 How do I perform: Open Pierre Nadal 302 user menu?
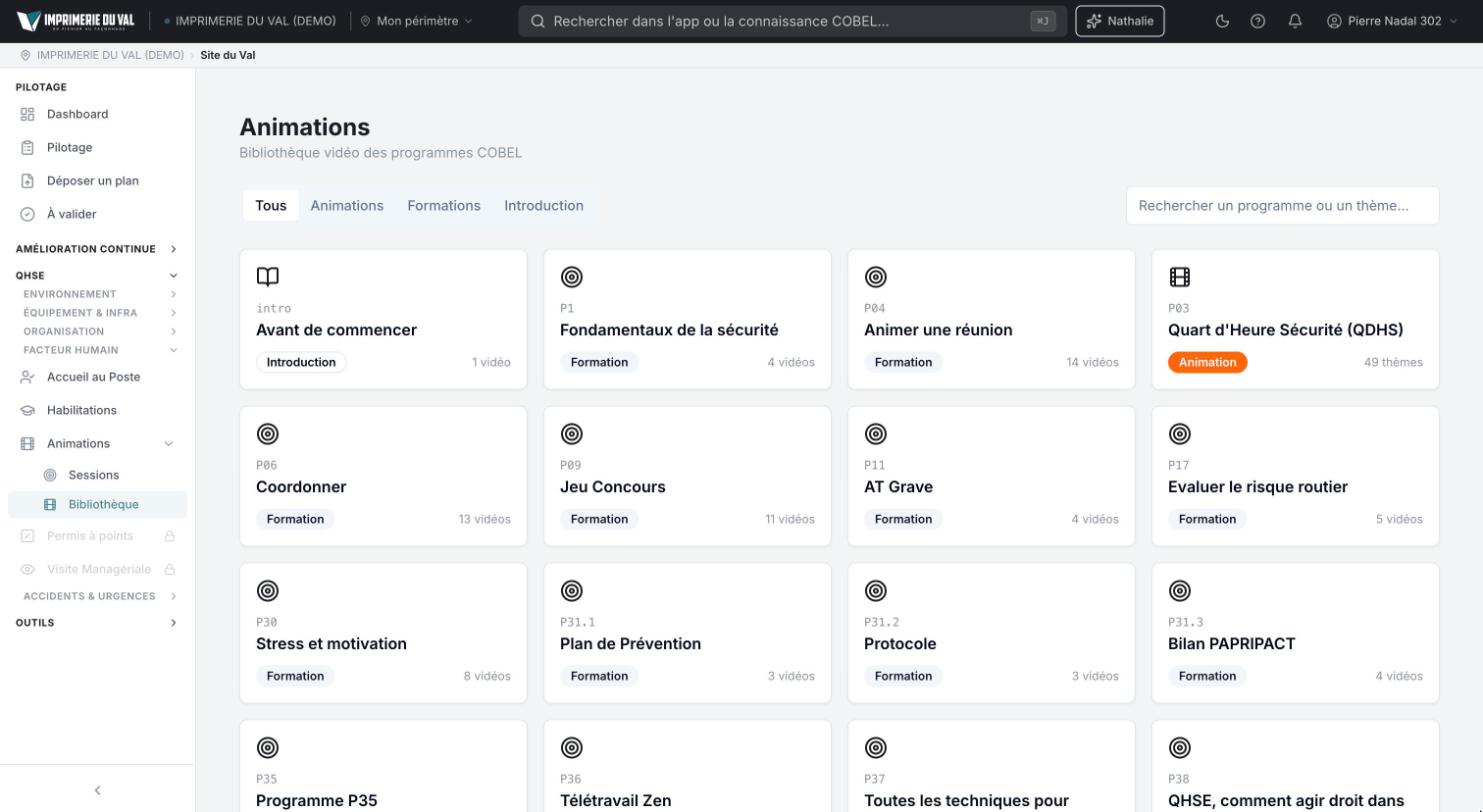[1392, 21]
